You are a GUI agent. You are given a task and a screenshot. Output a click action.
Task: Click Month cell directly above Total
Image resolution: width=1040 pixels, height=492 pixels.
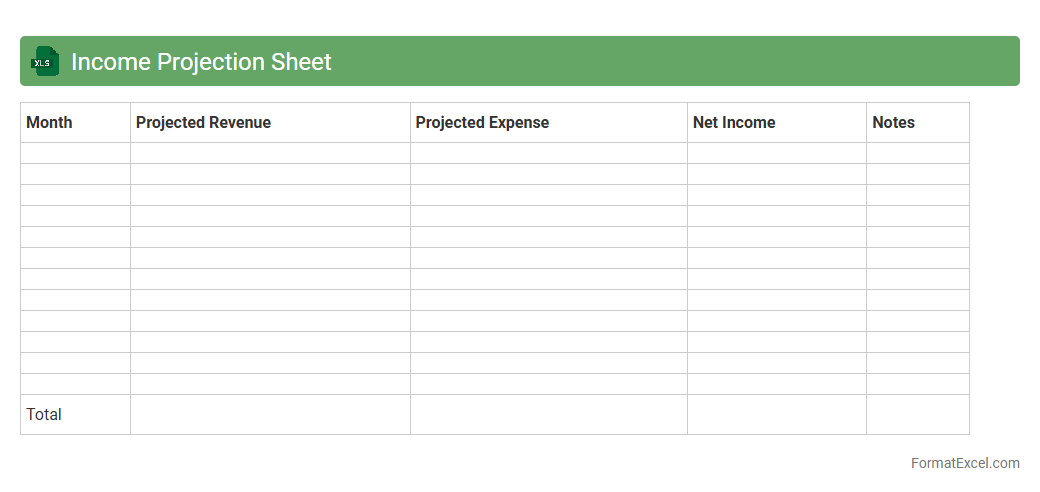tap(75, 384)
